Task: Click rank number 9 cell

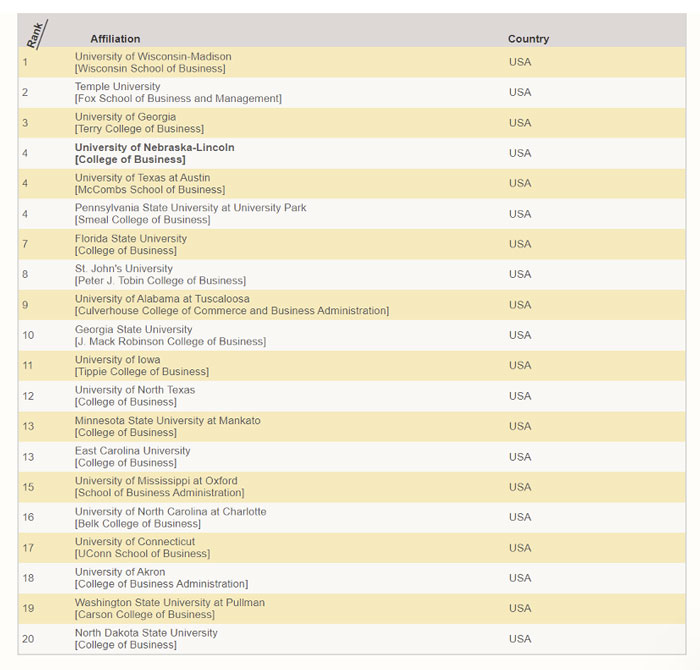Action: (25, 305)
